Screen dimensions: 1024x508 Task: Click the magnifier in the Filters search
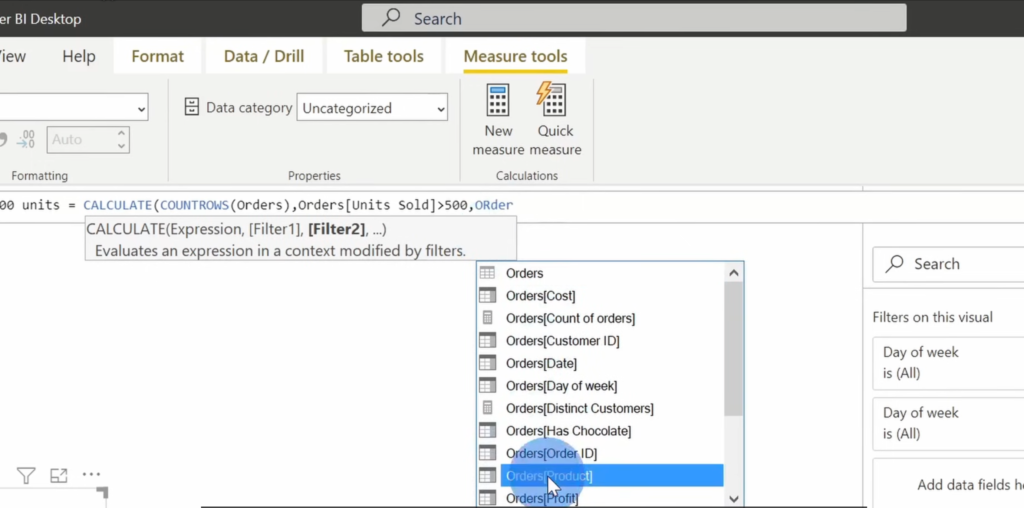coord(894,264)
